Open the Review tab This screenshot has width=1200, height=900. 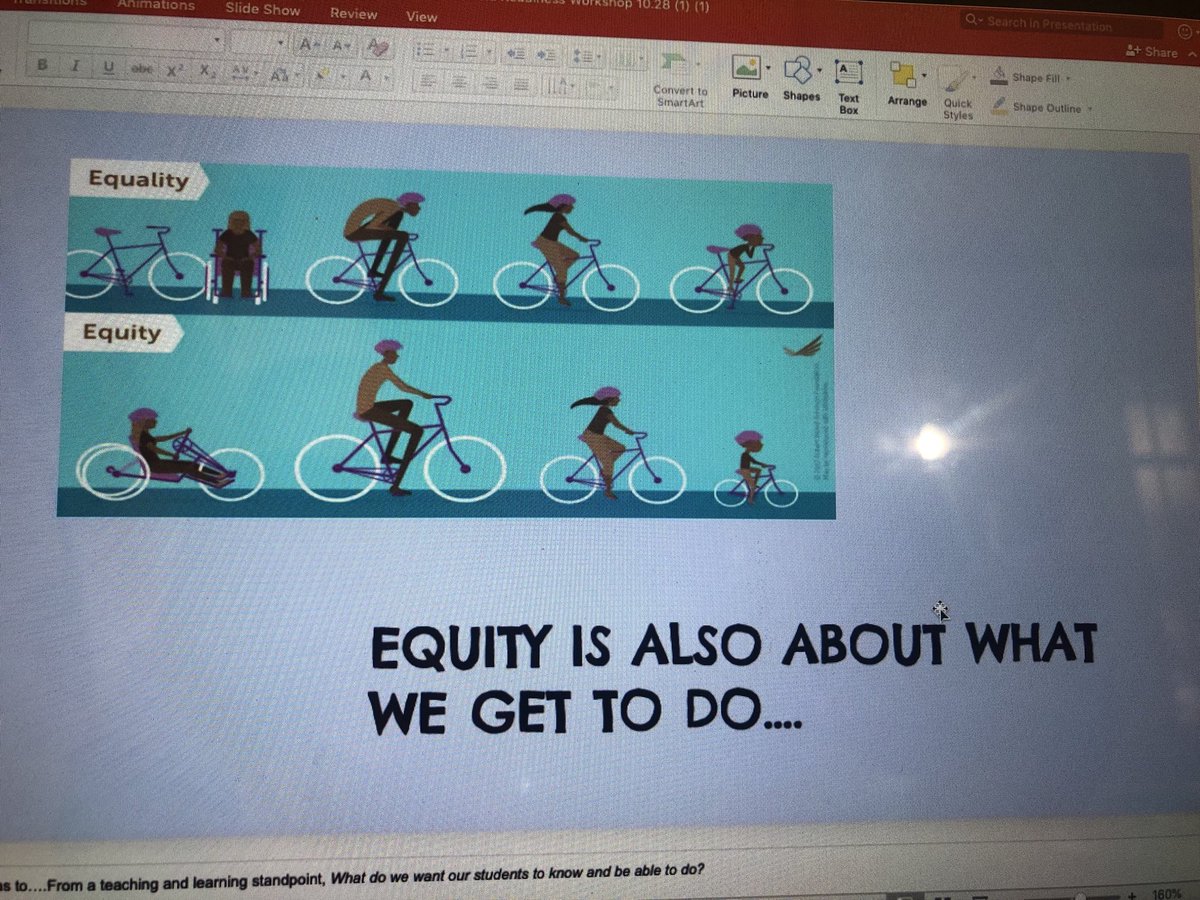[354, 13]
